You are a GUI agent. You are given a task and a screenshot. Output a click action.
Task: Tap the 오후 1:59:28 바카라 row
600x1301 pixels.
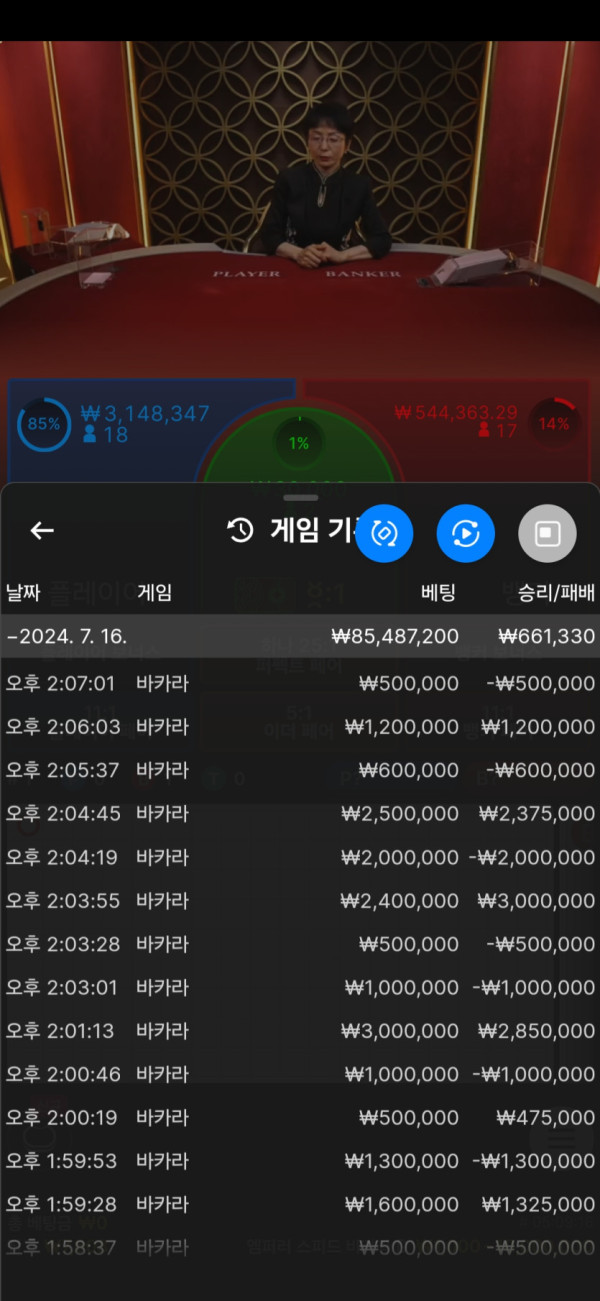pyautogui.click(x=300, y=1204)
